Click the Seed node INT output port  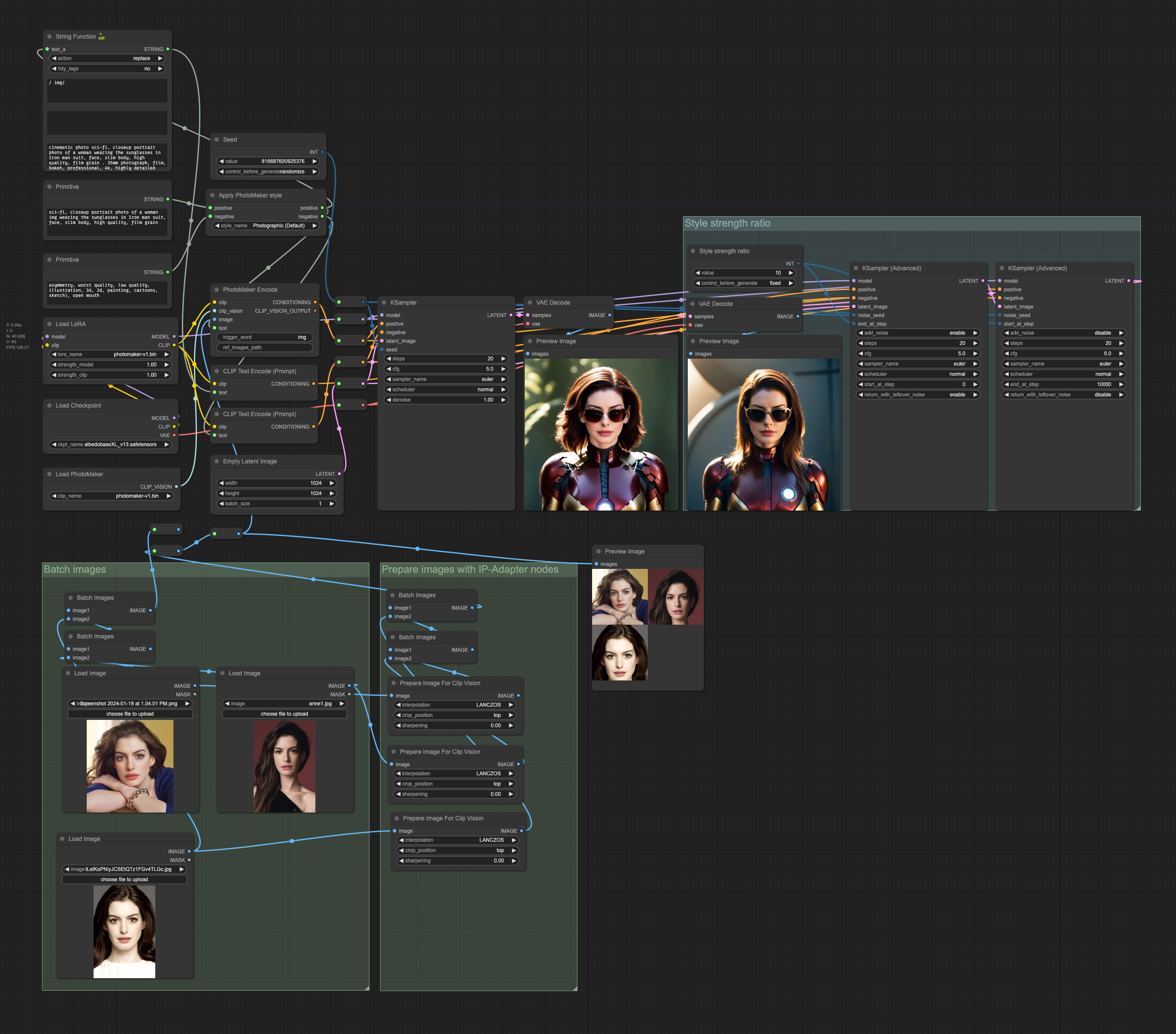tap(322, 152)
